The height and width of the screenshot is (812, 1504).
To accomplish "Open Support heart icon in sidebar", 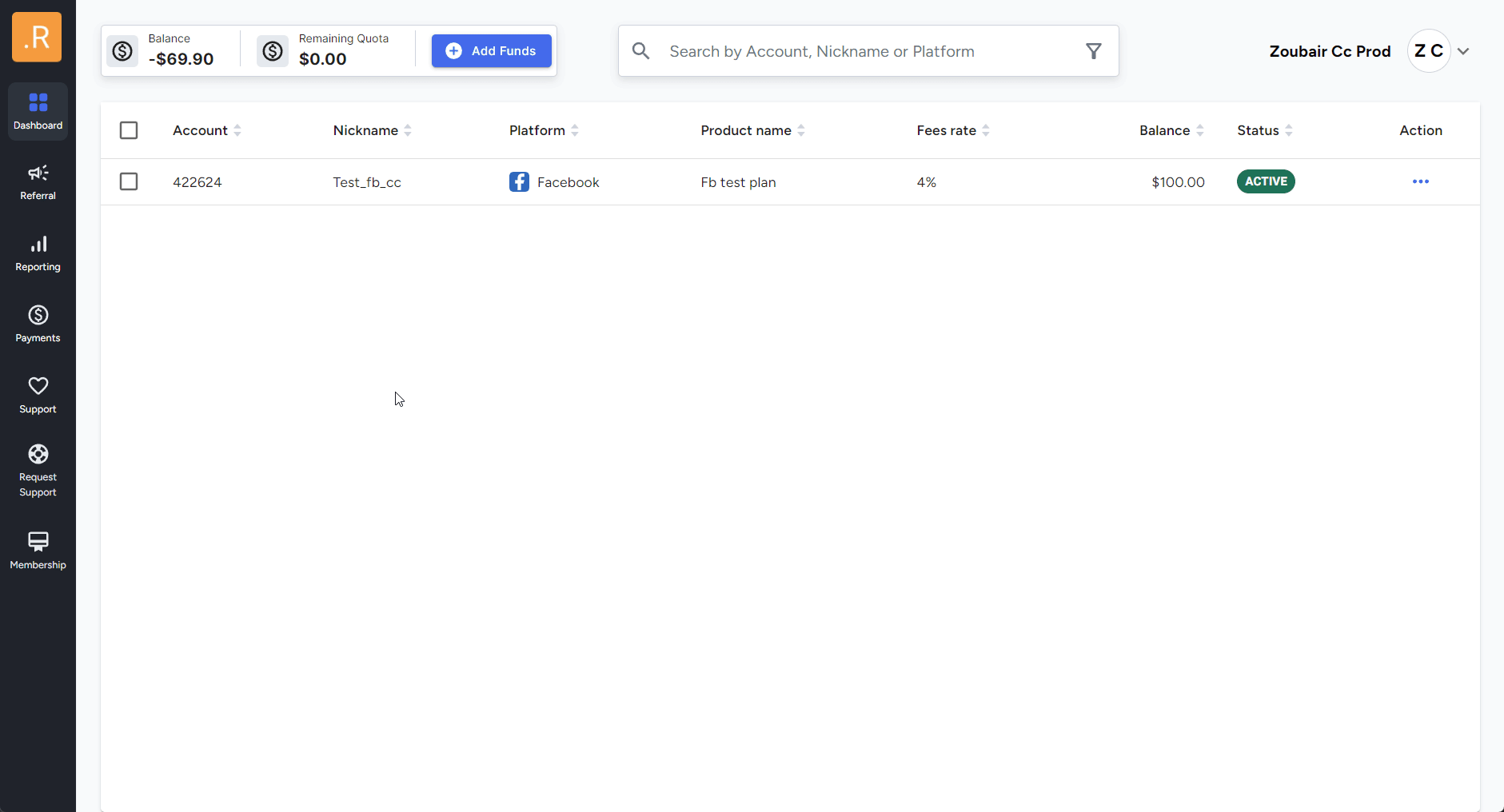I will tap(38, 387).
